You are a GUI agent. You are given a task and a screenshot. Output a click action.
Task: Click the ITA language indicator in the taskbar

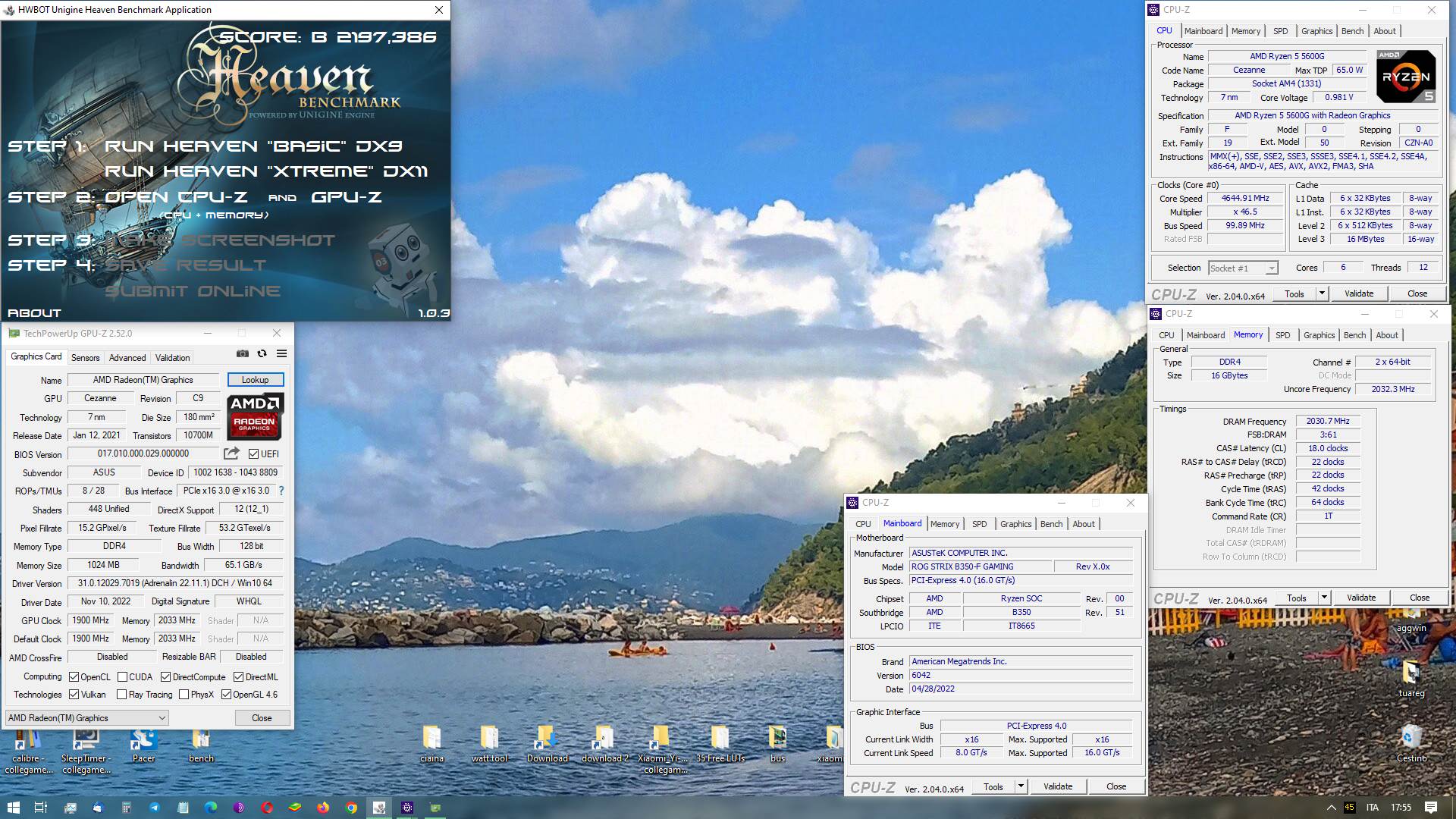tap(1373, 808)
